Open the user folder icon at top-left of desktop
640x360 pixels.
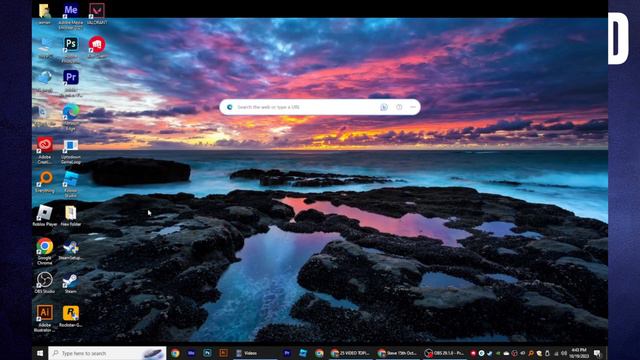44,13
